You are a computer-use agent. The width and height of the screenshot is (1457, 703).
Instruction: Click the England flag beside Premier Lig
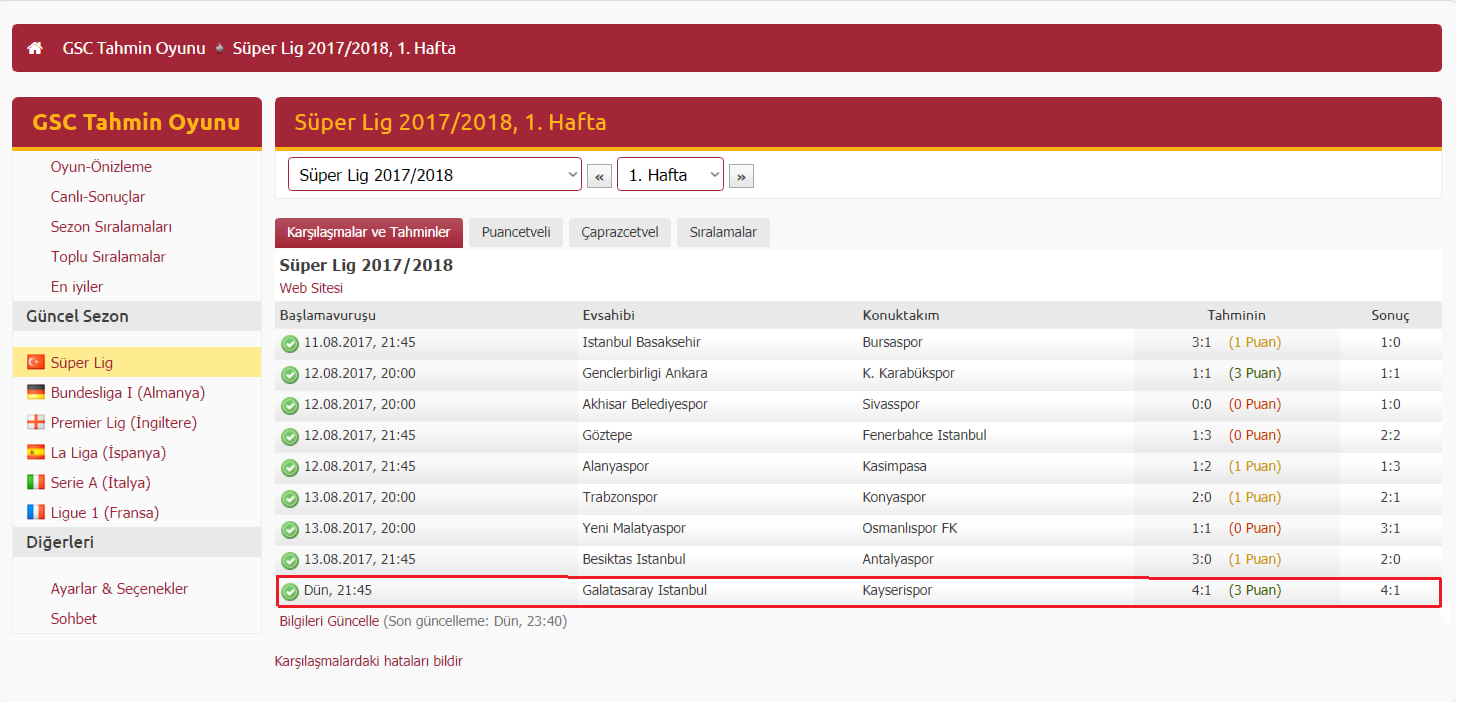[x=36, y=422]
